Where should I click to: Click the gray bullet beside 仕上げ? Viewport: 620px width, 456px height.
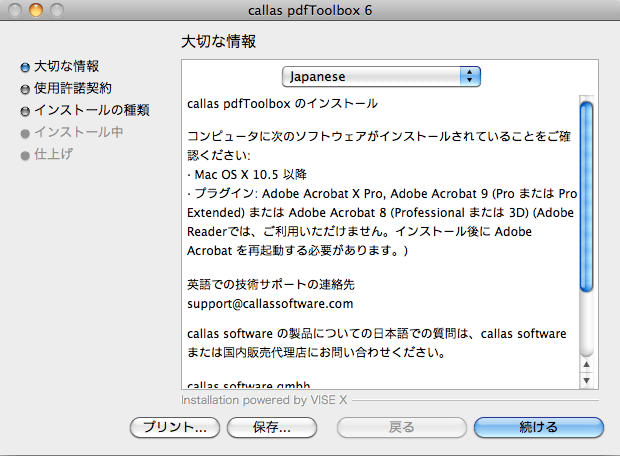coord(25,156)
